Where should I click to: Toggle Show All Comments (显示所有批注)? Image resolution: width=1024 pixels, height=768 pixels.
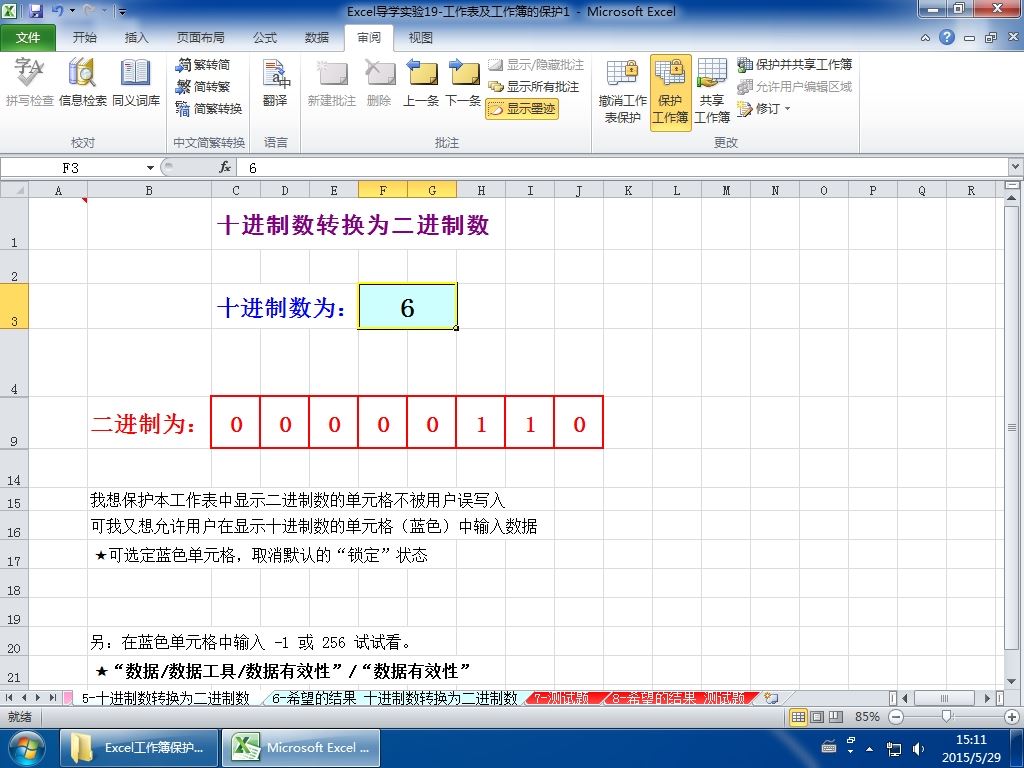[534, 86]
